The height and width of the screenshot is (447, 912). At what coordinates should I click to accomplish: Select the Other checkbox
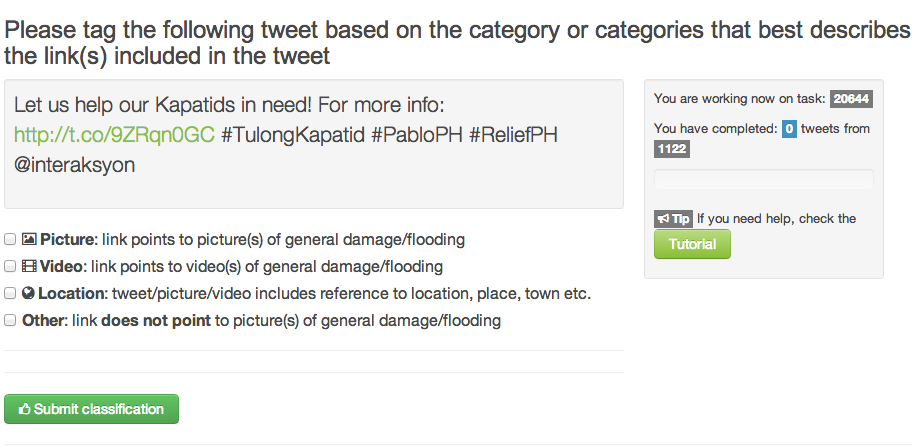click(x=10, y=321)
